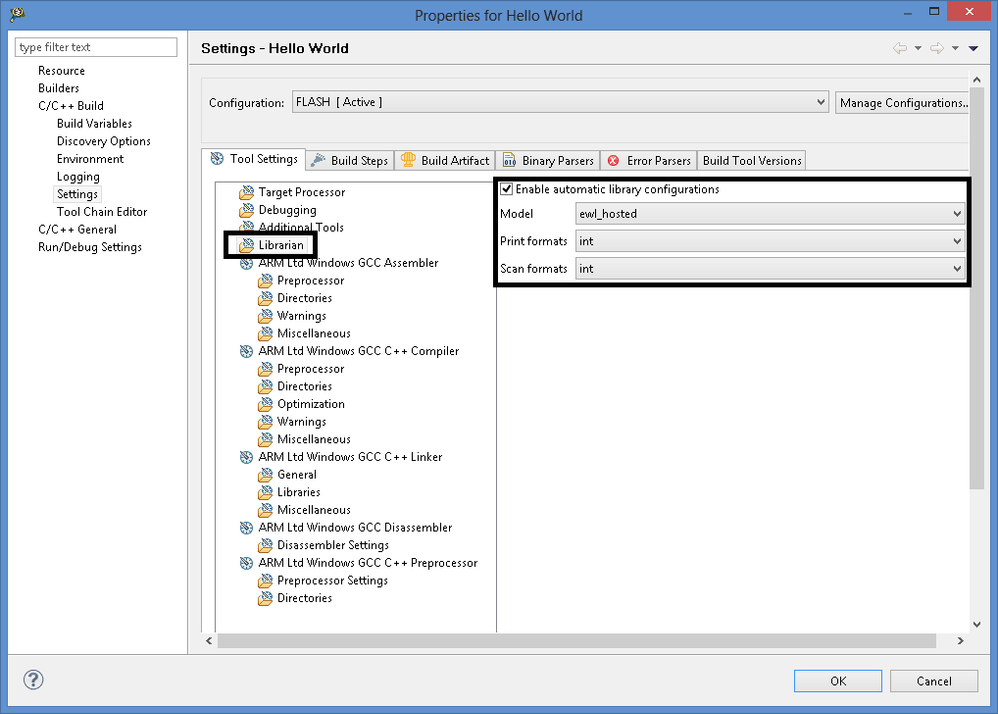Click the application icon in title bar

click(x=18, y=14)
